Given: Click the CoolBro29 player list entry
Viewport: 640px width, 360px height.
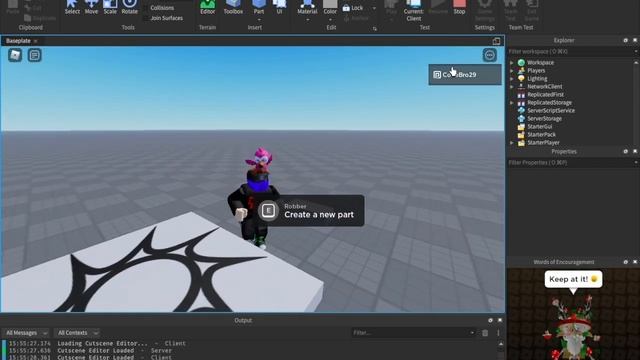Looking at the screenshot, I should [465, 75].
